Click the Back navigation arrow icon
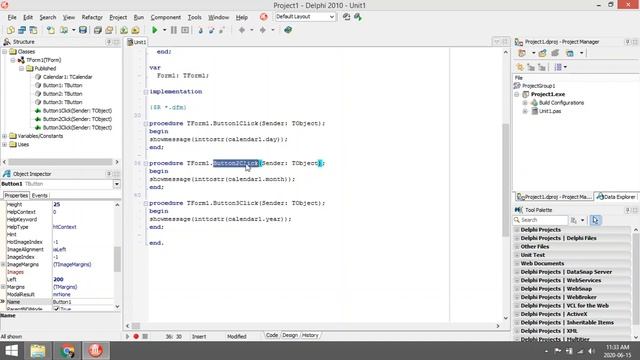Screen dimensions: 640x360 242,30
